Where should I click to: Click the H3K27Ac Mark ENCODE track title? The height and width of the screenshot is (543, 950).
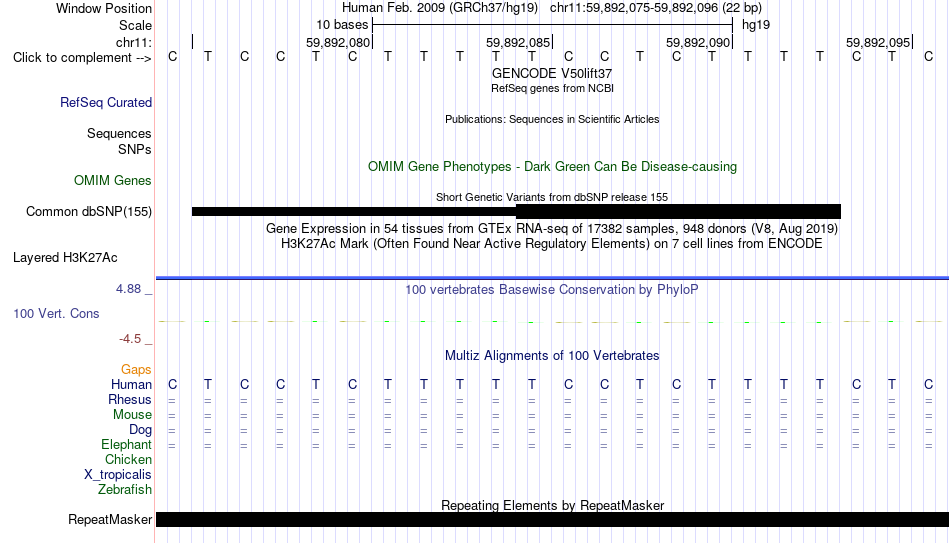[552, 244]
